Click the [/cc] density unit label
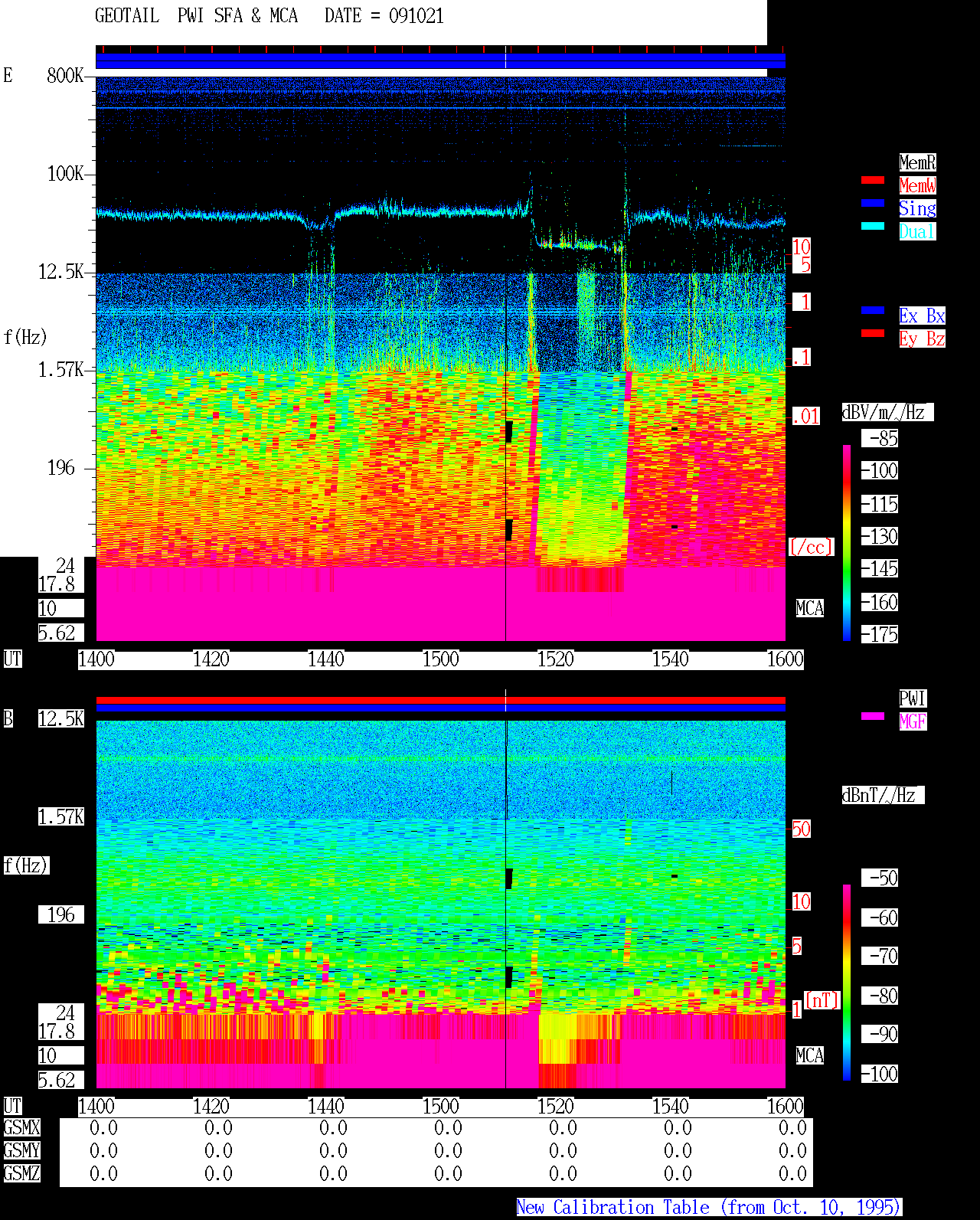The height and width of the screenshot is (1220, 980). [811, 547]
